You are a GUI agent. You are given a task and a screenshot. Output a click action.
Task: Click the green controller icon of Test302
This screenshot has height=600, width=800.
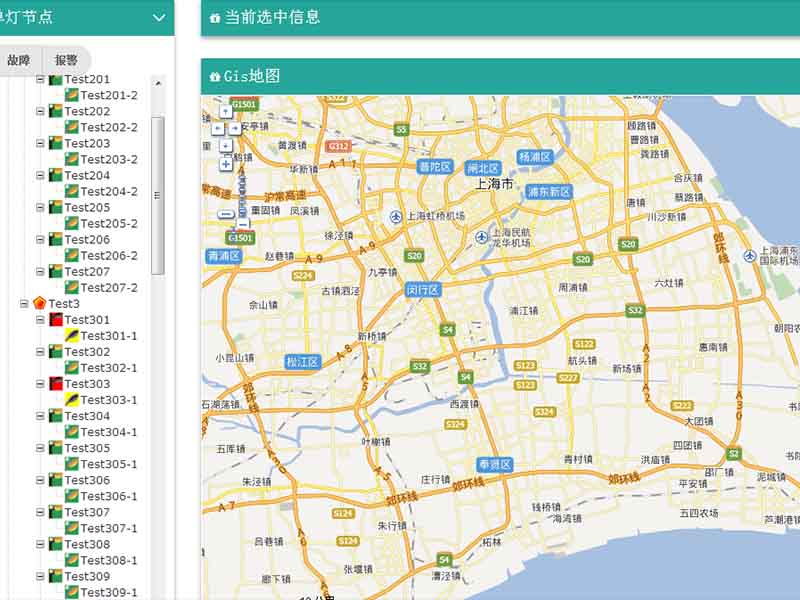[x=56, y=352]
